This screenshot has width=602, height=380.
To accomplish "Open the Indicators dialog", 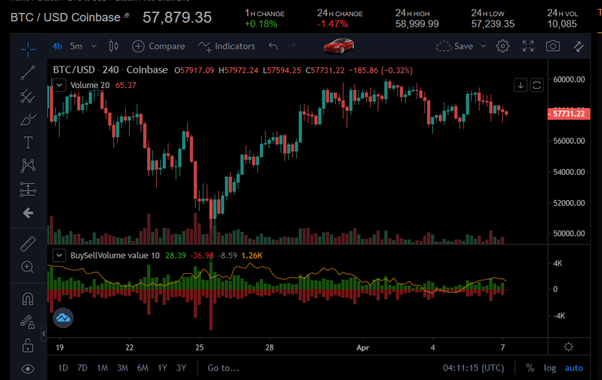I will click(226, 46).
